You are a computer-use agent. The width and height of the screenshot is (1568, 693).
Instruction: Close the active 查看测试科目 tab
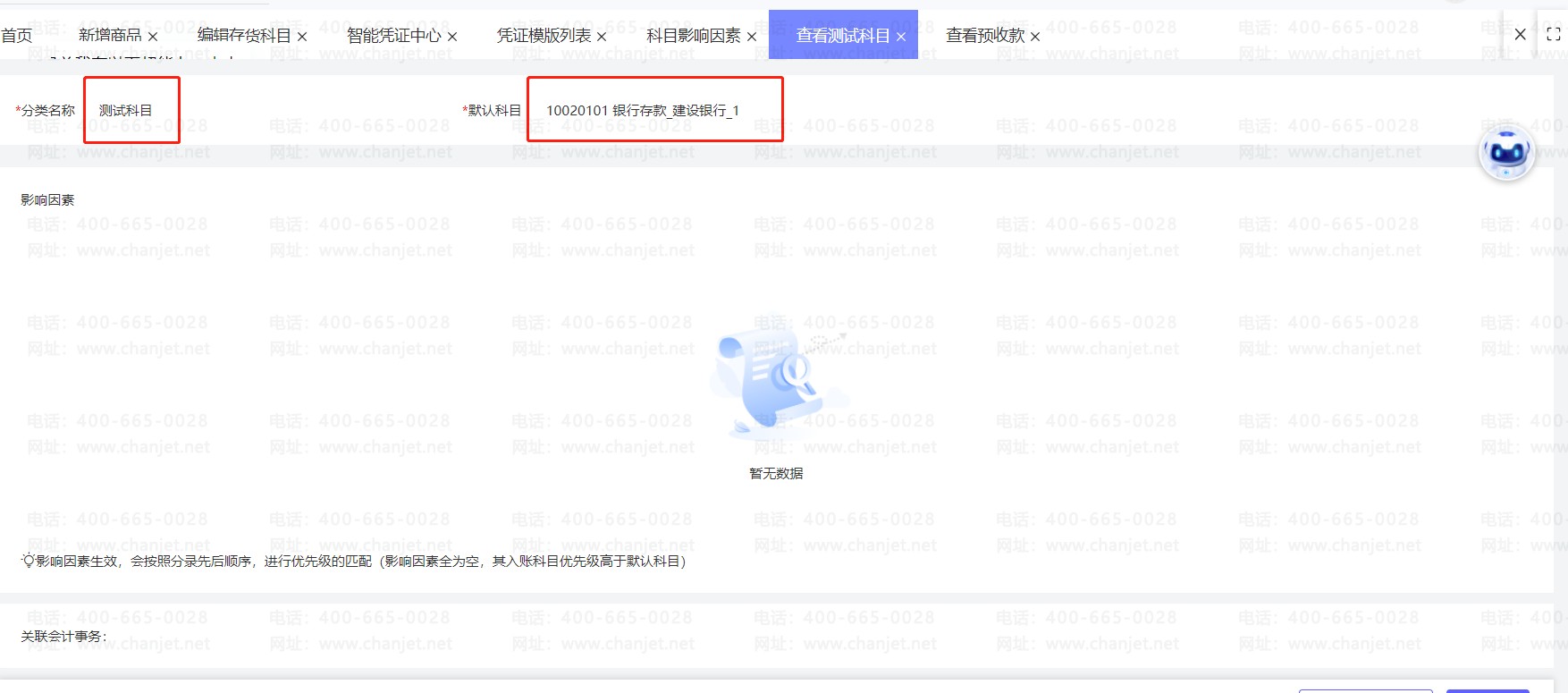[901, 37]
